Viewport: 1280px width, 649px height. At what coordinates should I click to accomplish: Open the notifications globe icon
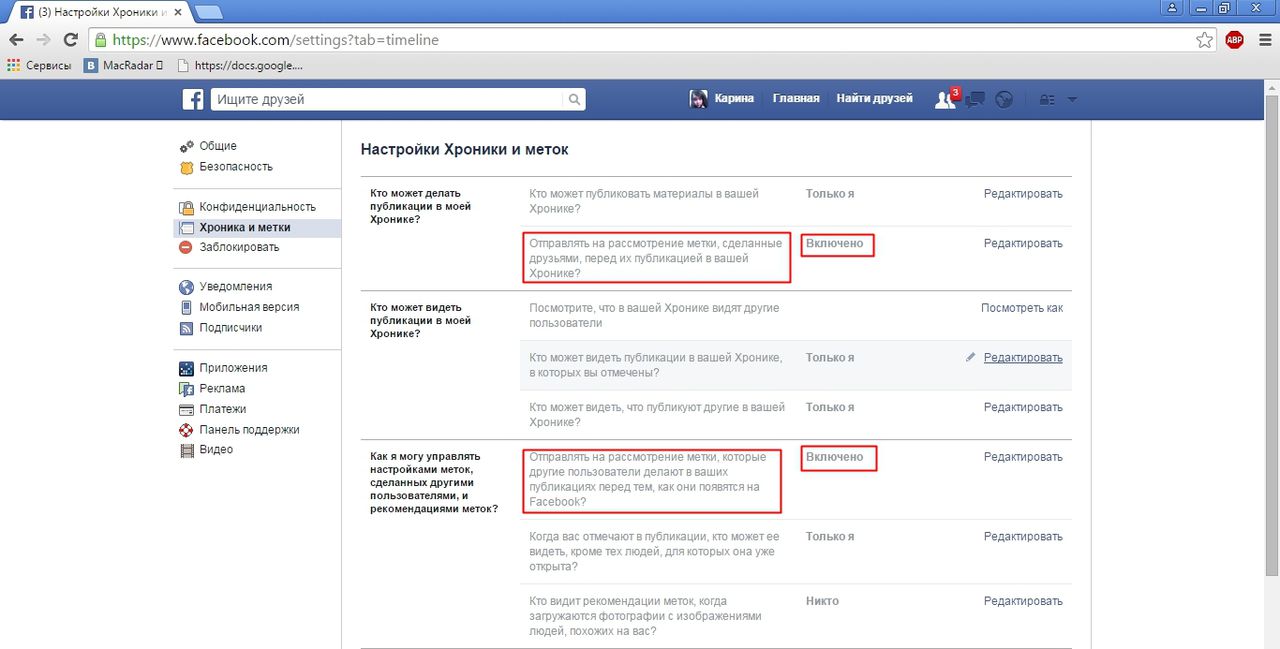(x=1005, y=99)
